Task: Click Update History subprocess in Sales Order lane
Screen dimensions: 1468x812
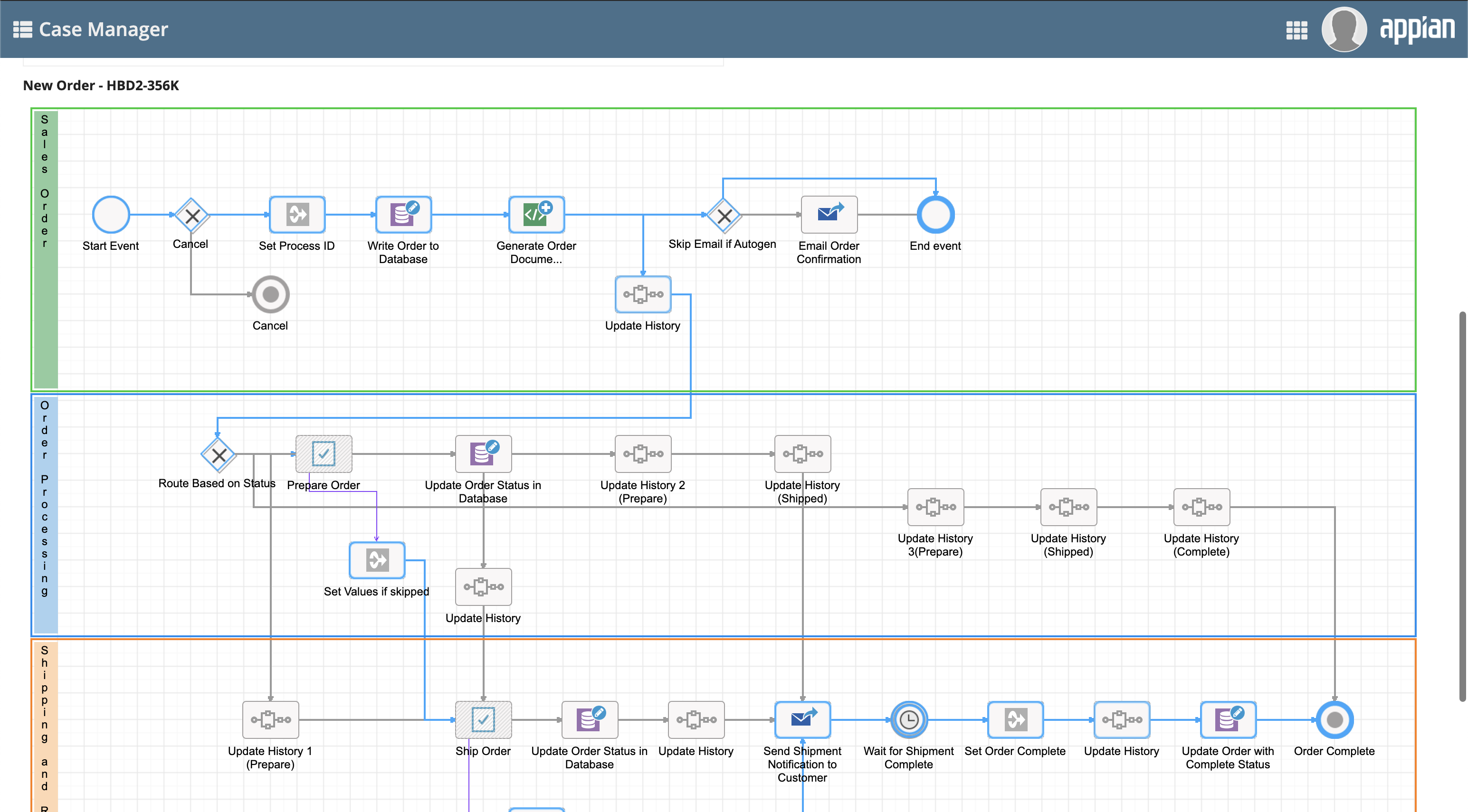Action: [x=643, y=295]
